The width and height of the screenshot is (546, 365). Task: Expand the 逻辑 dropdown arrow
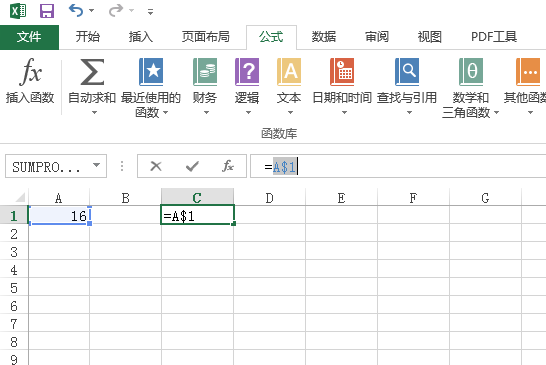coord(248,112)
